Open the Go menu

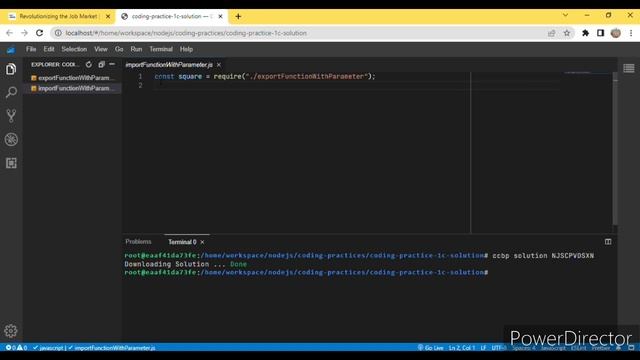click(x=119, y=49)
